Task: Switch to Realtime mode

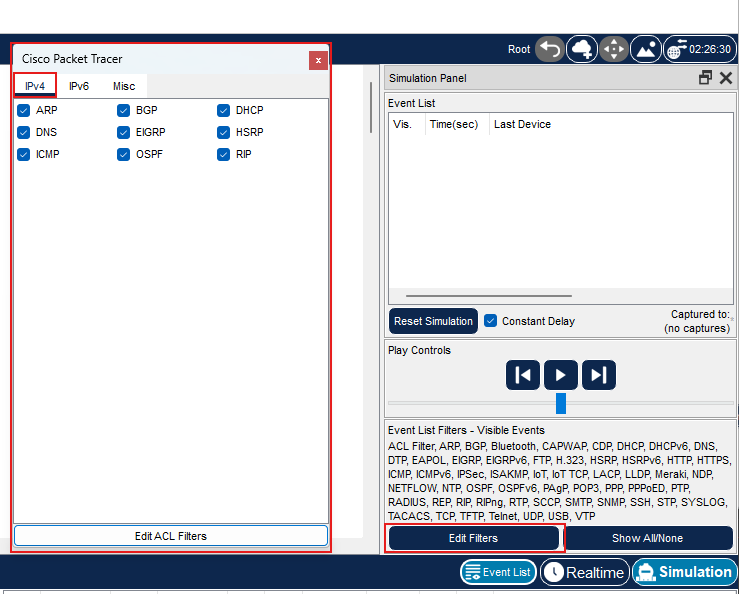Action: pyautogui.click(x=584, y=572)
